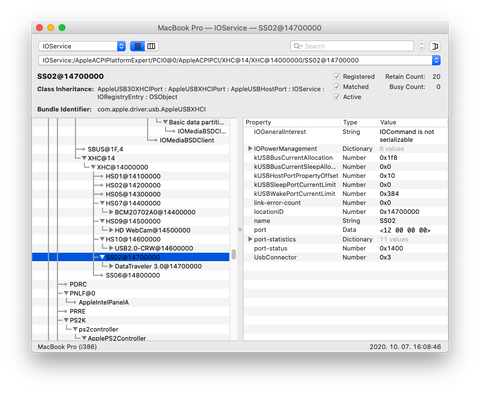Switch to column browser view icon

coord(151,46)
